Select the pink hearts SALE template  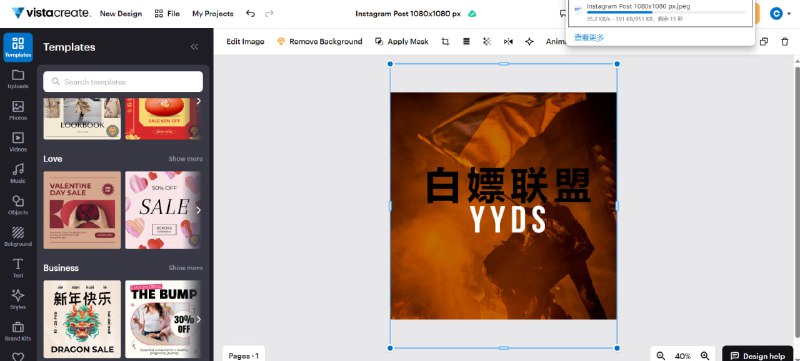pyautogui.click(x=163, y=210)
